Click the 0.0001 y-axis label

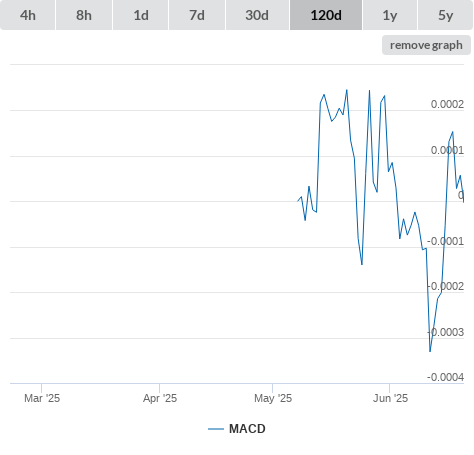(447, 150)
